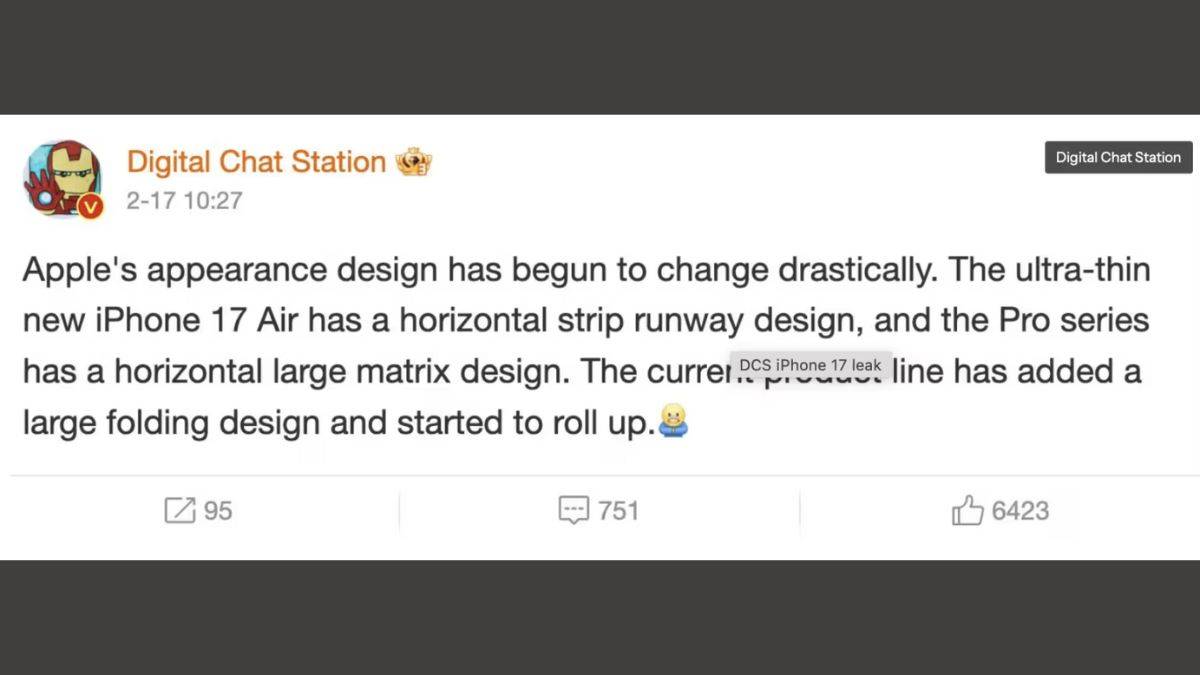Click the orange V verified badge
1200x675 pixels.
pos(91,206)
